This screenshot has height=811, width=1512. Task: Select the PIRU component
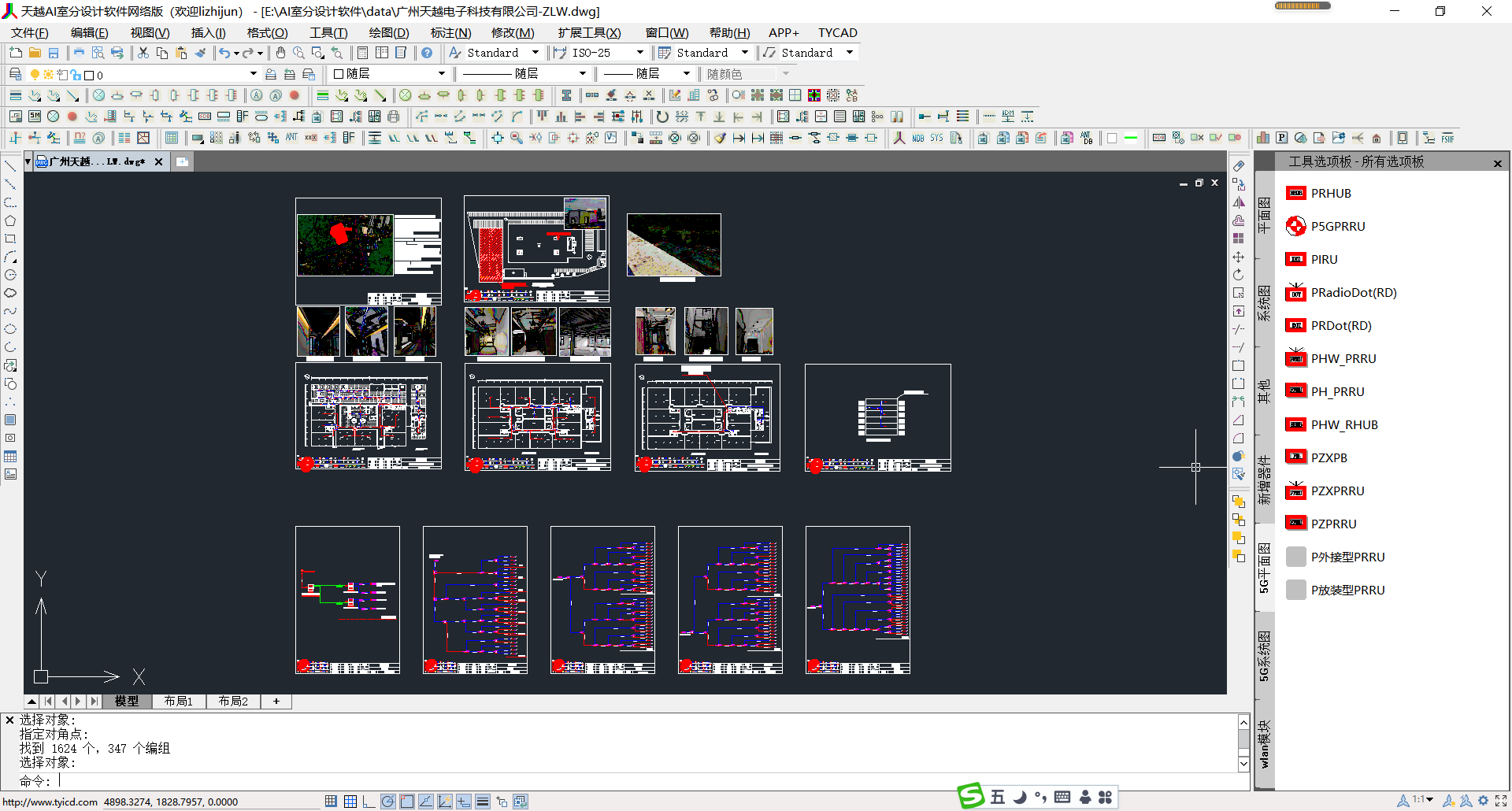(1311, 259)
